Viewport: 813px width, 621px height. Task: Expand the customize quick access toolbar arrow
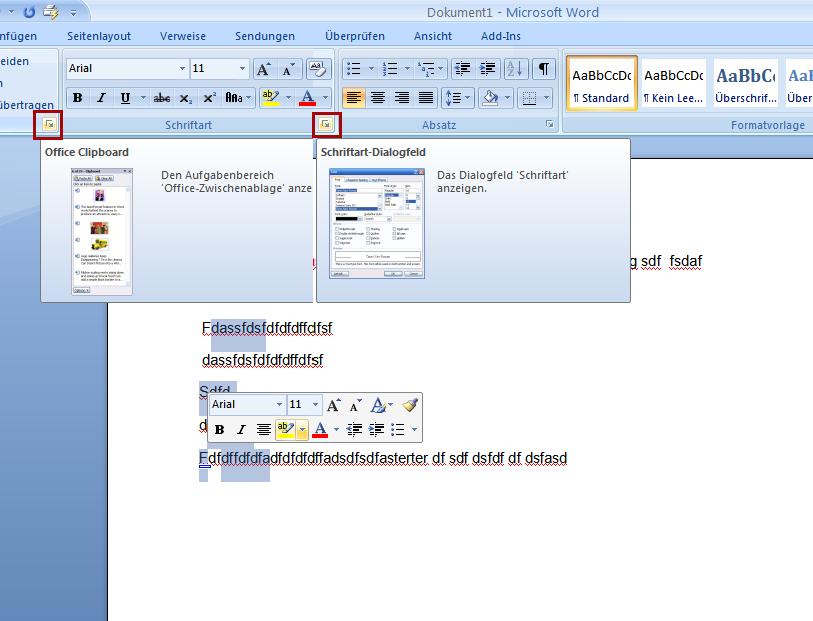(73, 12)
